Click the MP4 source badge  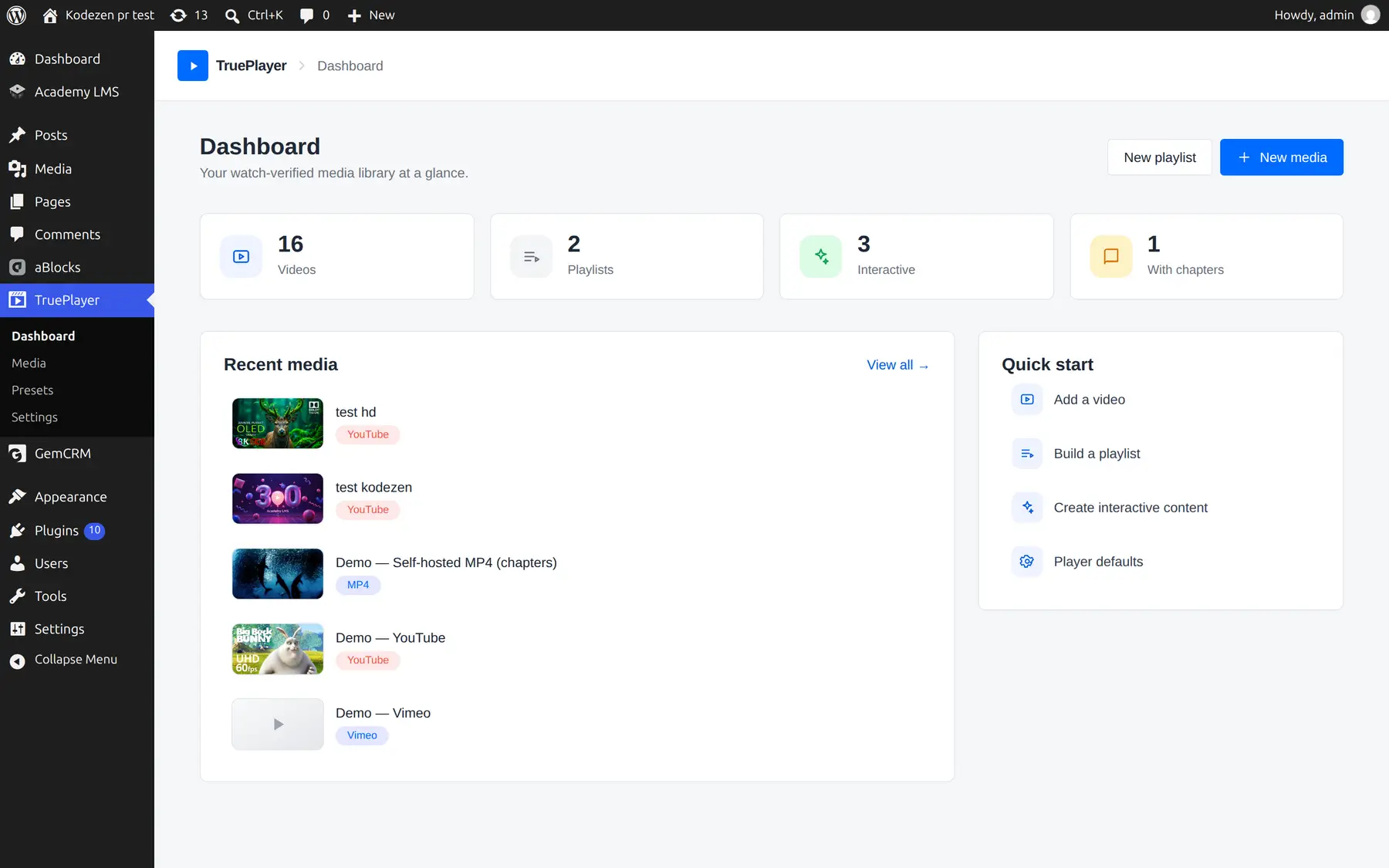coord(358,585)
